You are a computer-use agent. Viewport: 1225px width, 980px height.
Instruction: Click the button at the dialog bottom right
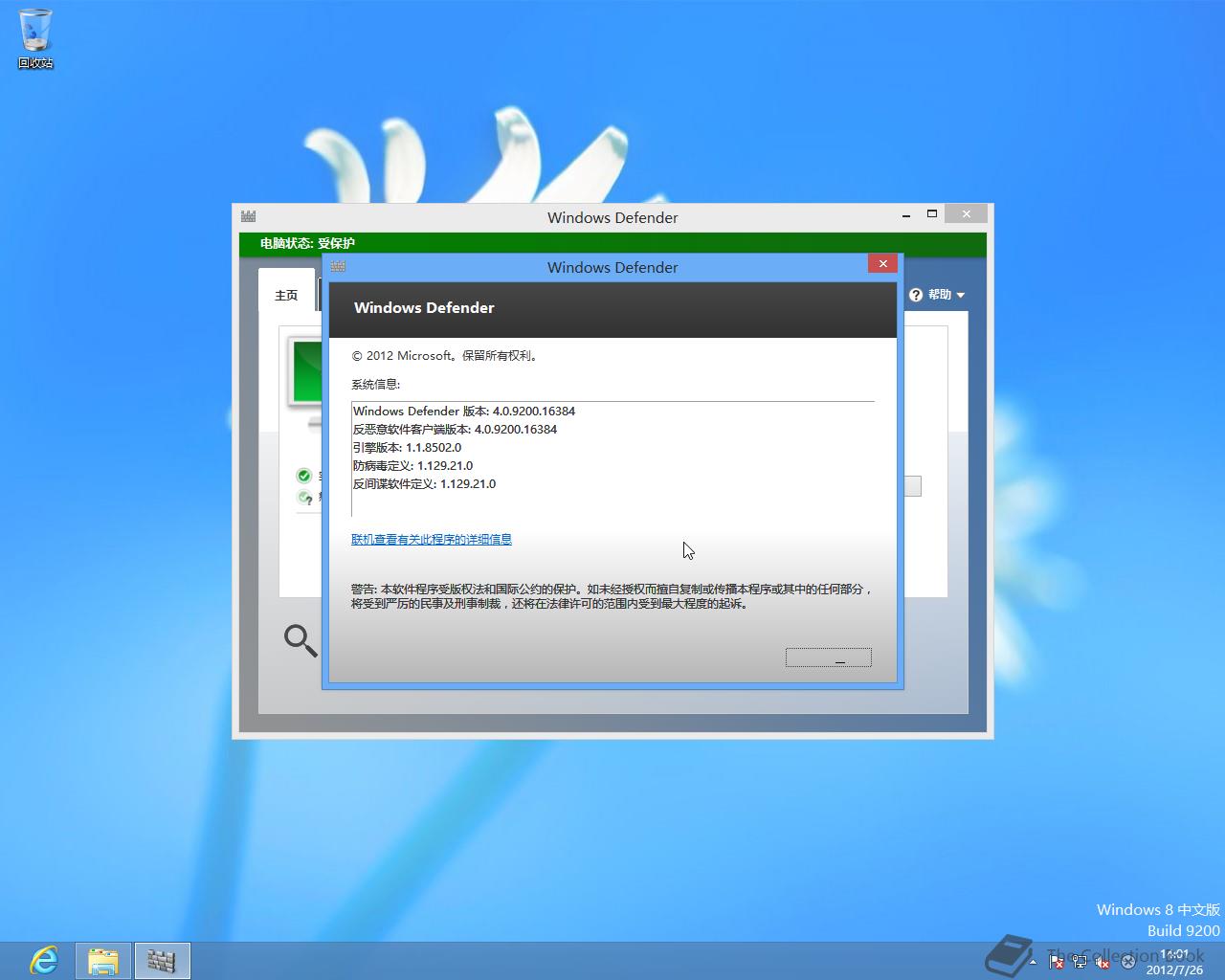pyautogui.click(x=829, y=657)
